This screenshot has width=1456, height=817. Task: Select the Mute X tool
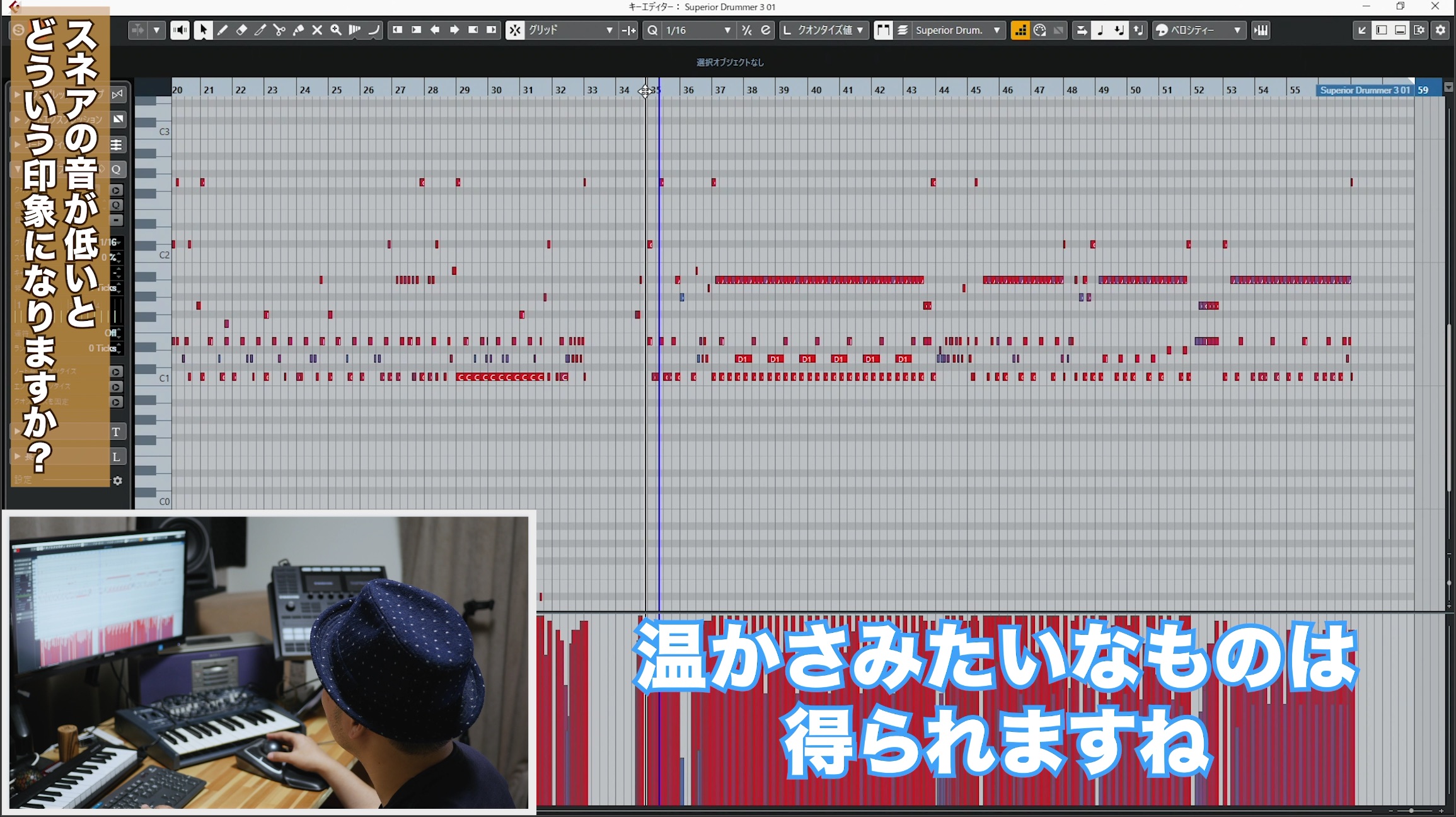click(317, 30)
